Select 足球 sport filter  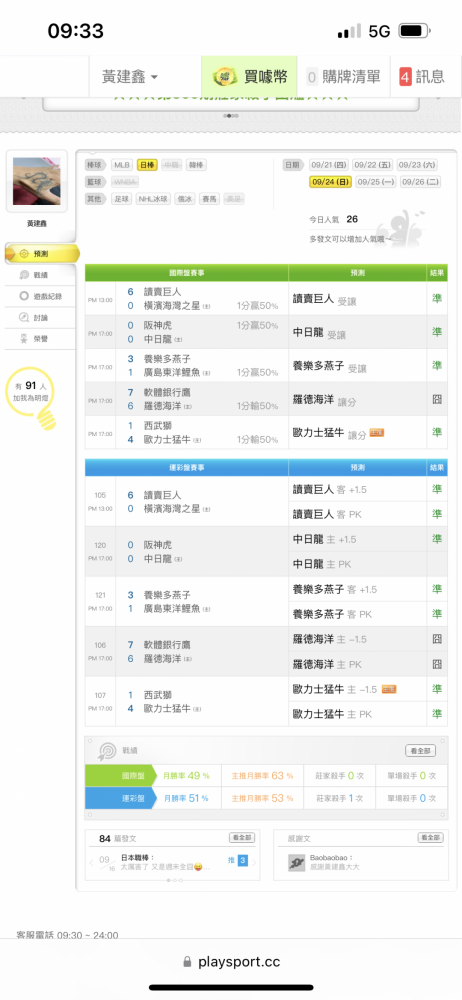point(122,199)
